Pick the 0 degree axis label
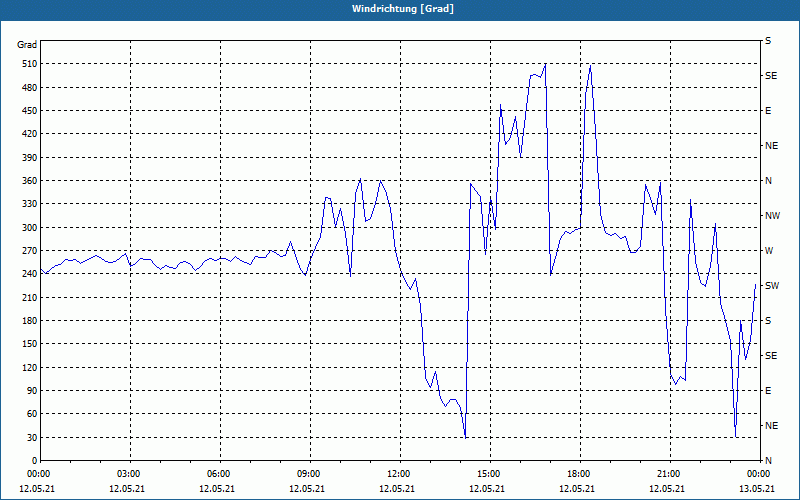 34,461
